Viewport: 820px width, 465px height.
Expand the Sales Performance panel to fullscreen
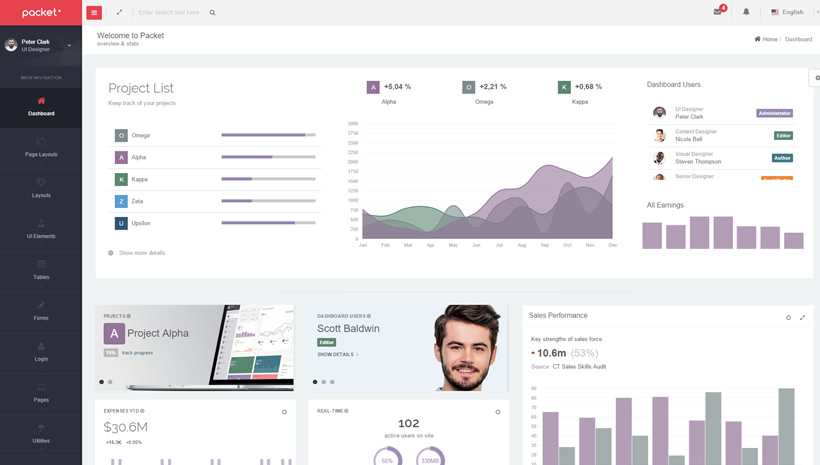802,317
